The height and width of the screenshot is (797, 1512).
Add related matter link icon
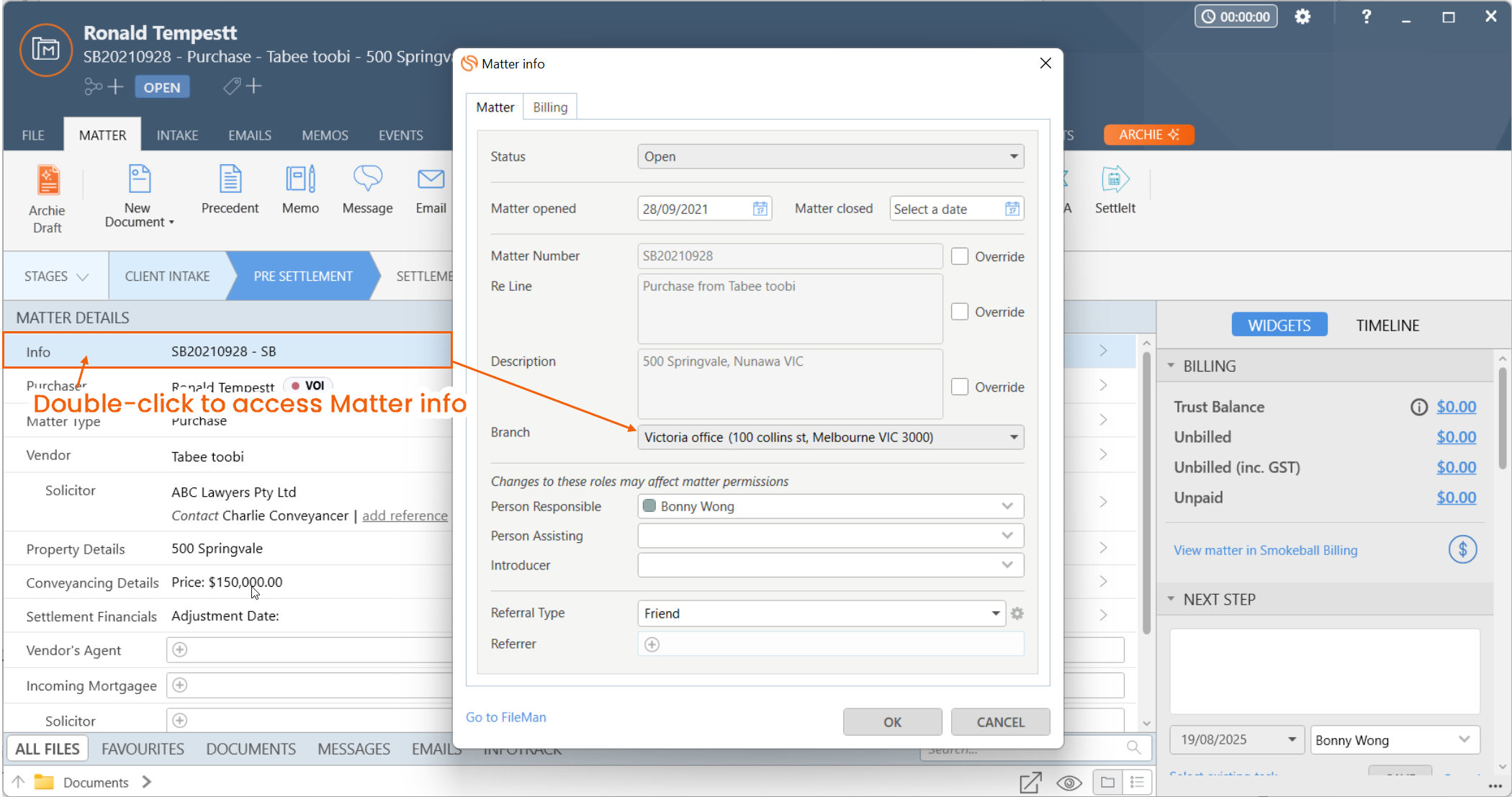tap(104, 87)
